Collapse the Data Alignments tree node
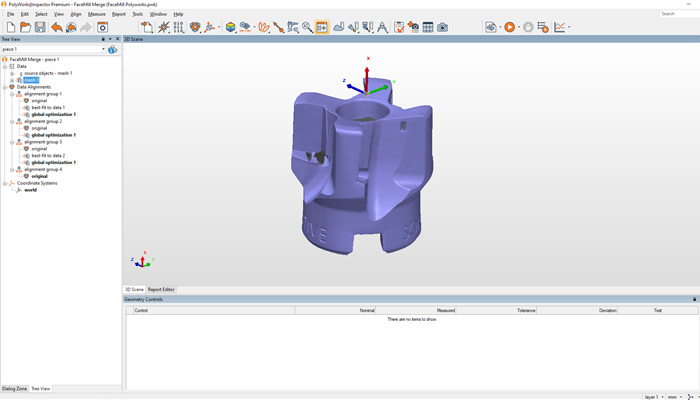Viewport: 700px width, 400px height. (6, 87)
